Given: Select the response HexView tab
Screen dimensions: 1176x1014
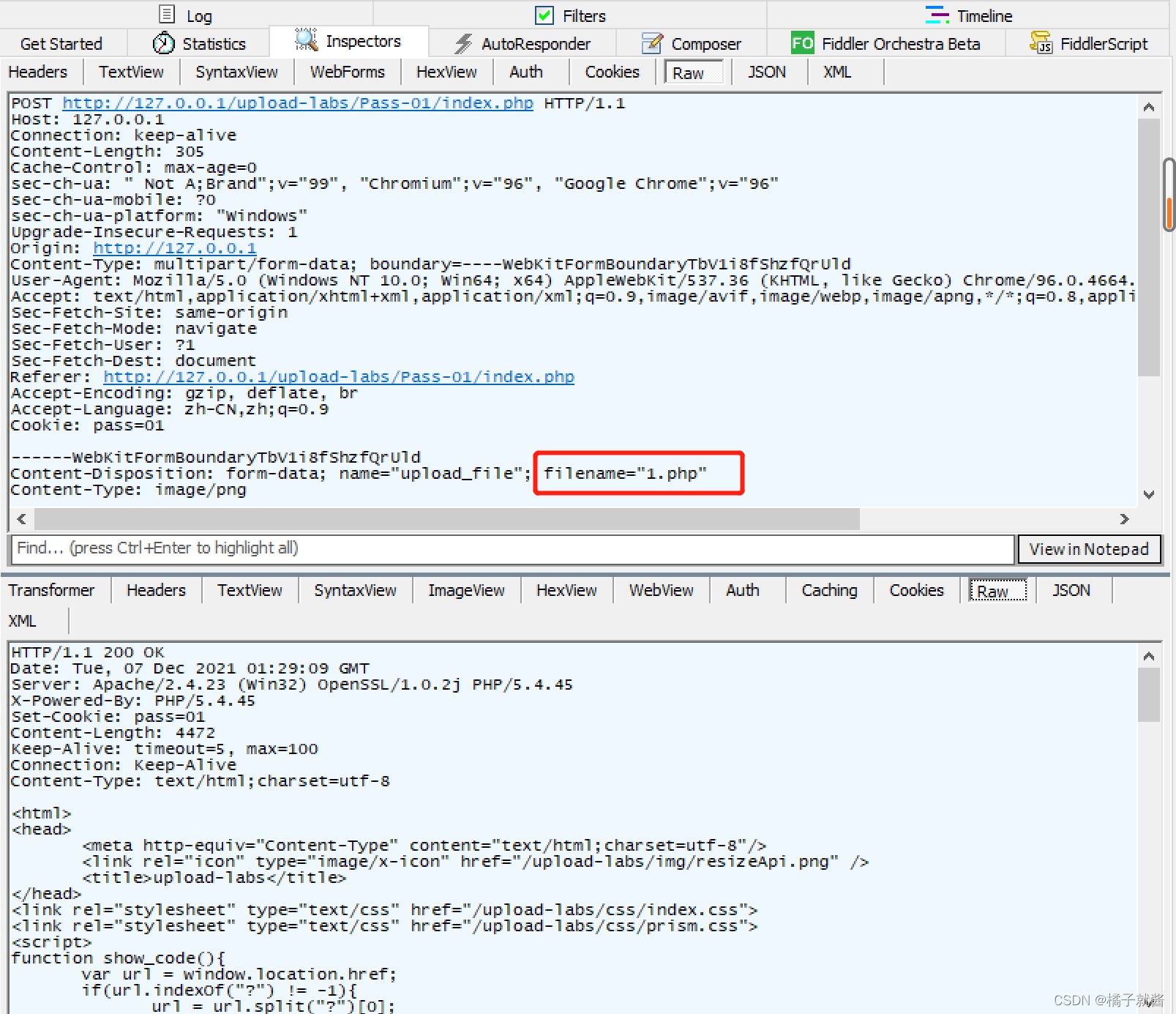Looking at the screenshot, I should pos(566,590).
